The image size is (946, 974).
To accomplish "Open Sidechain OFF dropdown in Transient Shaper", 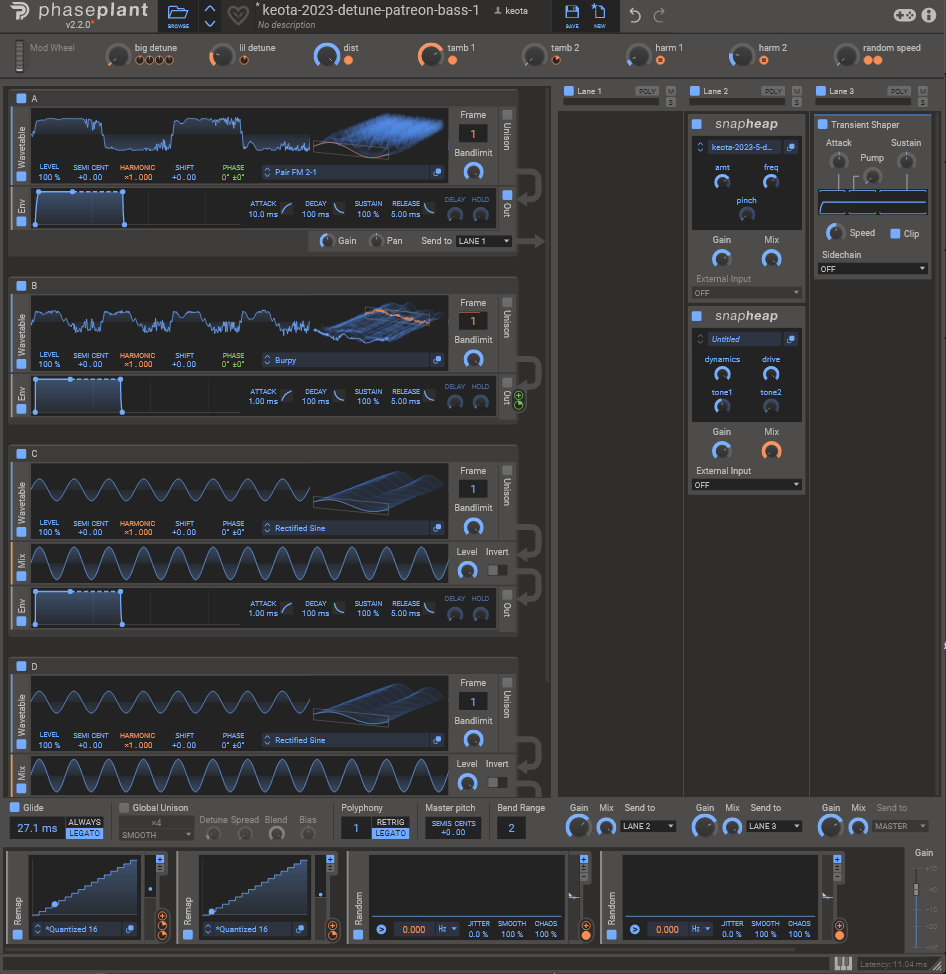I will 873,269.
